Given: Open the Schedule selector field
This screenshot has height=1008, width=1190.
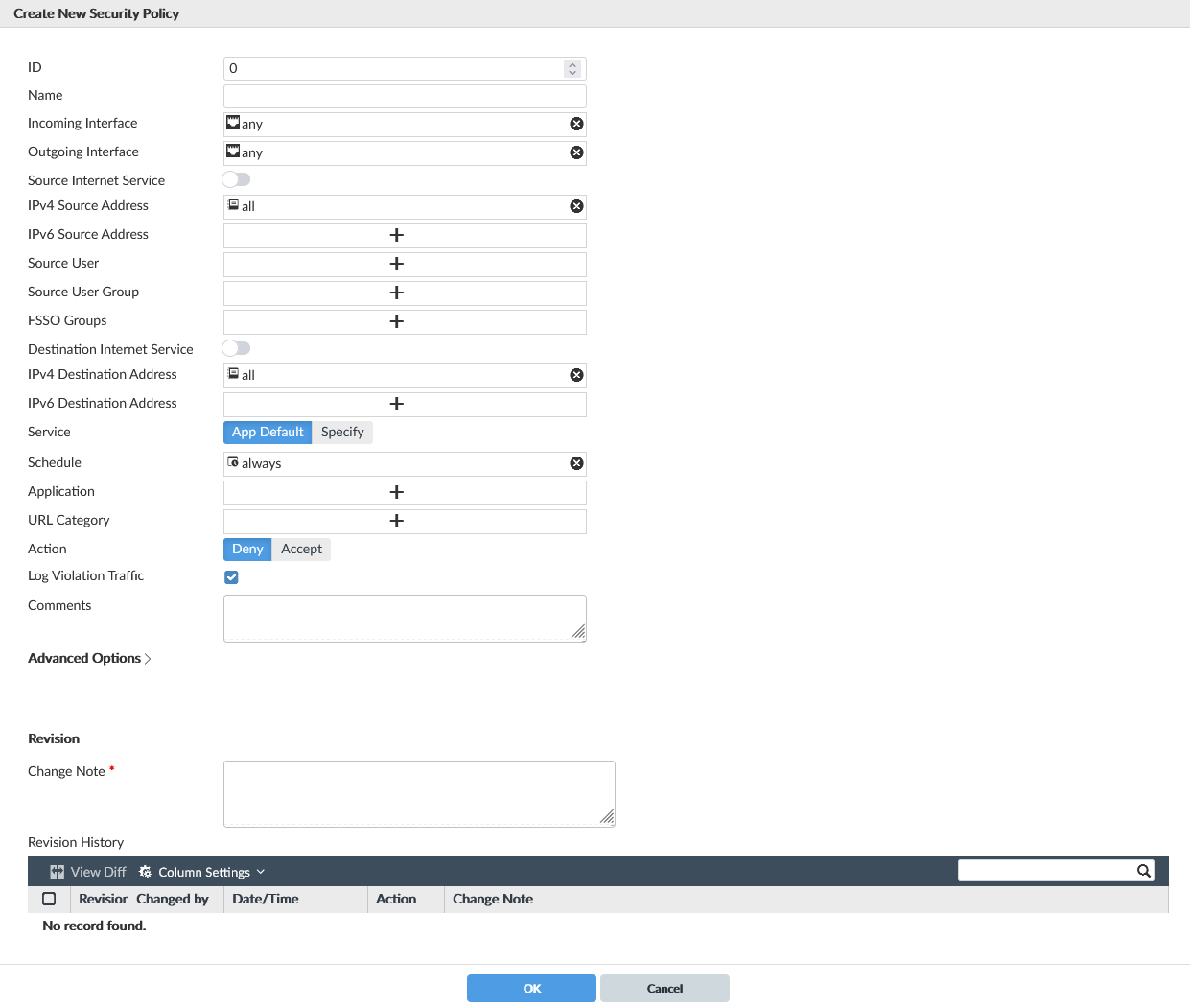Looking at the screenshot, I should point(405,463).
